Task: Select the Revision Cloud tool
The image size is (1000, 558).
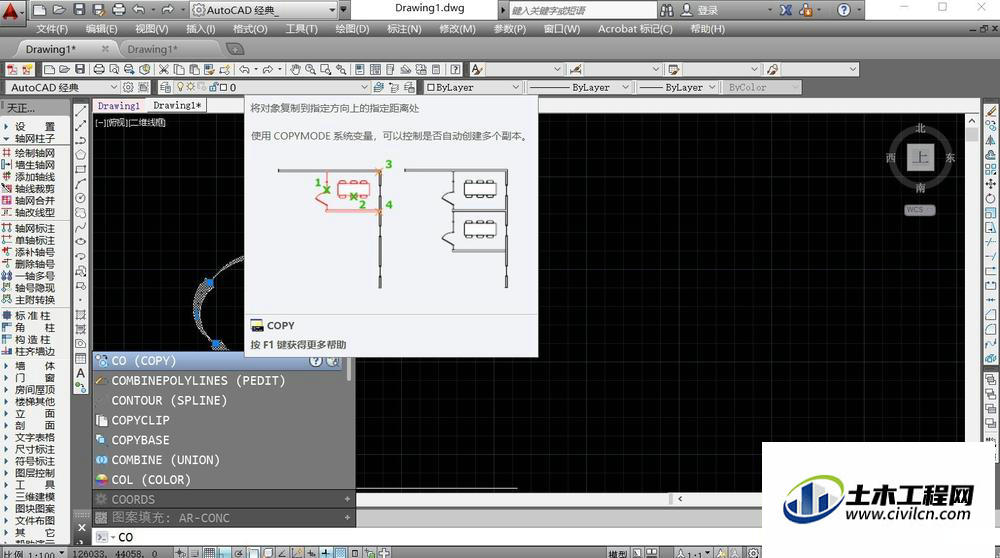Action: tap(80, 212)
